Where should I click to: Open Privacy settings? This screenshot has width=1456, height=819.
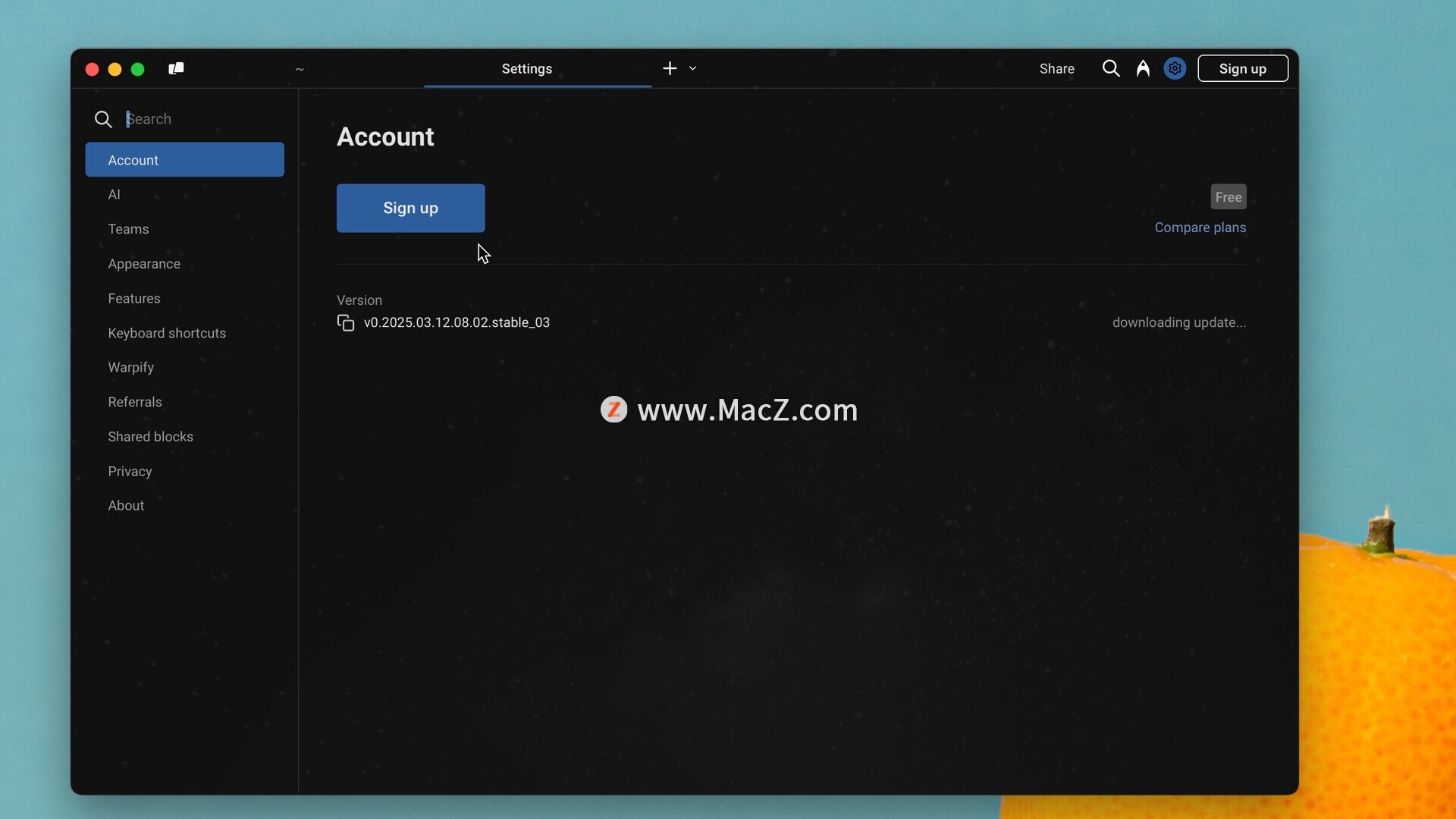click(x=184, y=472)
